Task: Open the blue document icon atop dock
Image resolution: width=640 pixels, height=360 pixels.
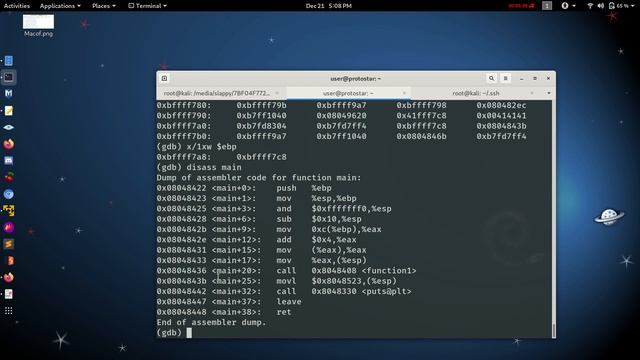Action: tap(9, 61)
